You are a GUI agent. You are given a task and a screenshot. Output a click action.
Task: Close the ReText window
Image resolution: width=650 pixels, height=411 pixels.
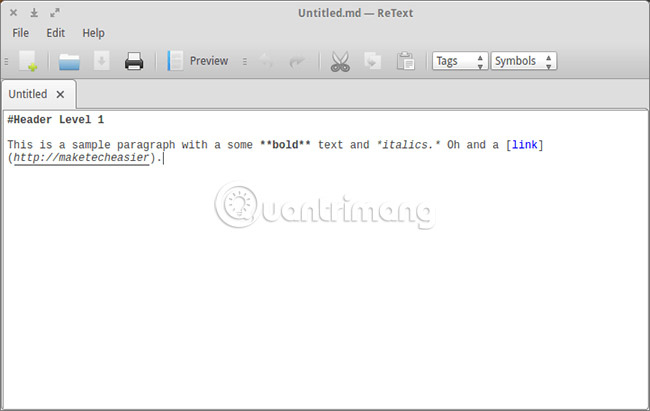(x=14, y=13)
